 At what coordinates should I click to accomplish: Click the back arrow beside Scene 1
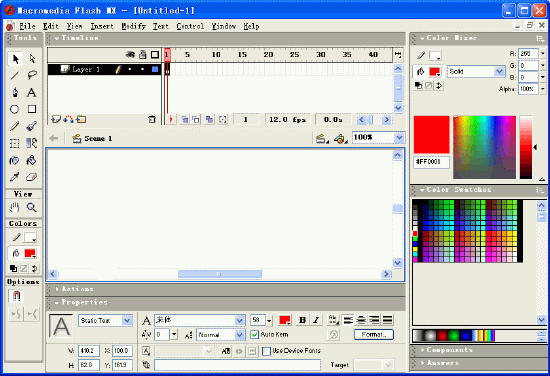click(x=54, y=139)
